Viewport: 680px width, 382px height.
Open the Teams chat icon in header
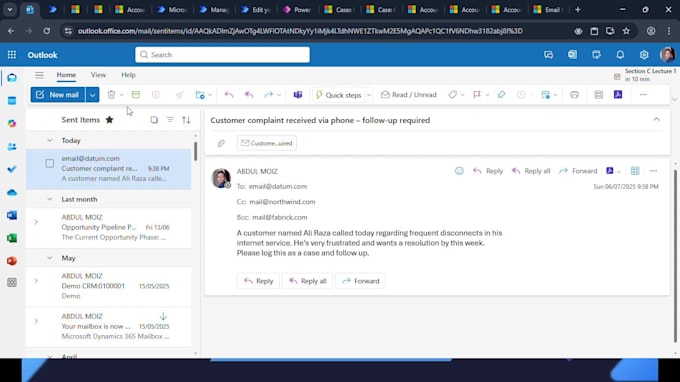(x=549, y=55)
